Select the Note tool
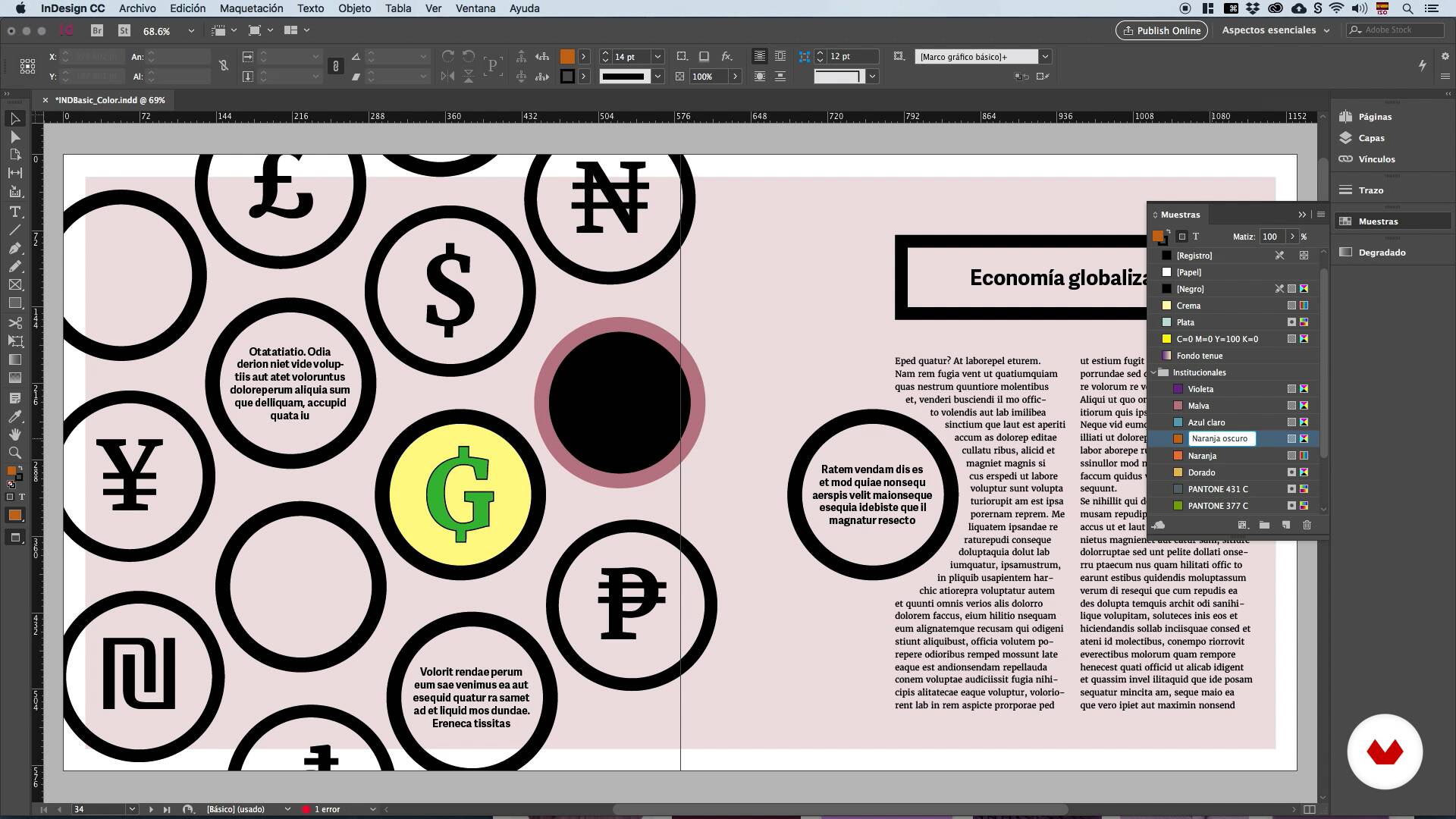1456x819 pixels. click(14, 398)
